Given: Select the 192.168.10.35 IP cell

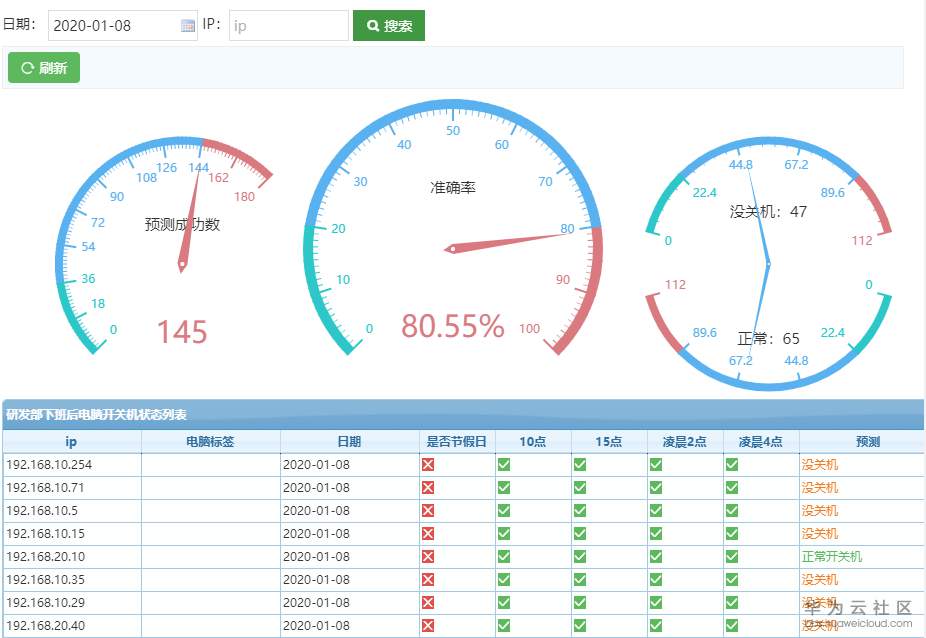Looking at the screenshot, I should (x=72, y=580).
